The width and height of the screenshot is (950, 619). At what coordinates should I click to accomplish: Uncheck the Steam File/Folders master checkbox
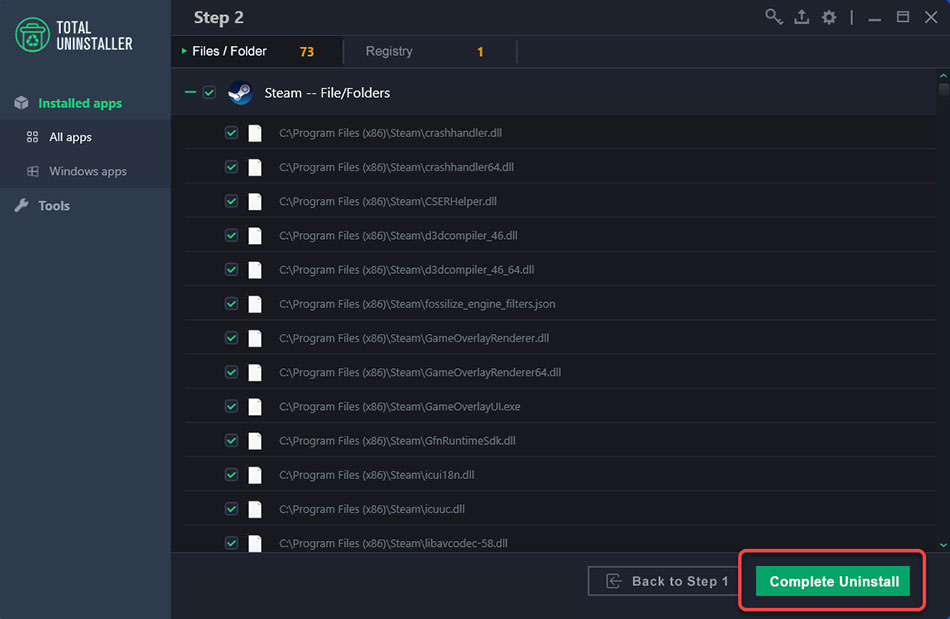pos(210,93)
